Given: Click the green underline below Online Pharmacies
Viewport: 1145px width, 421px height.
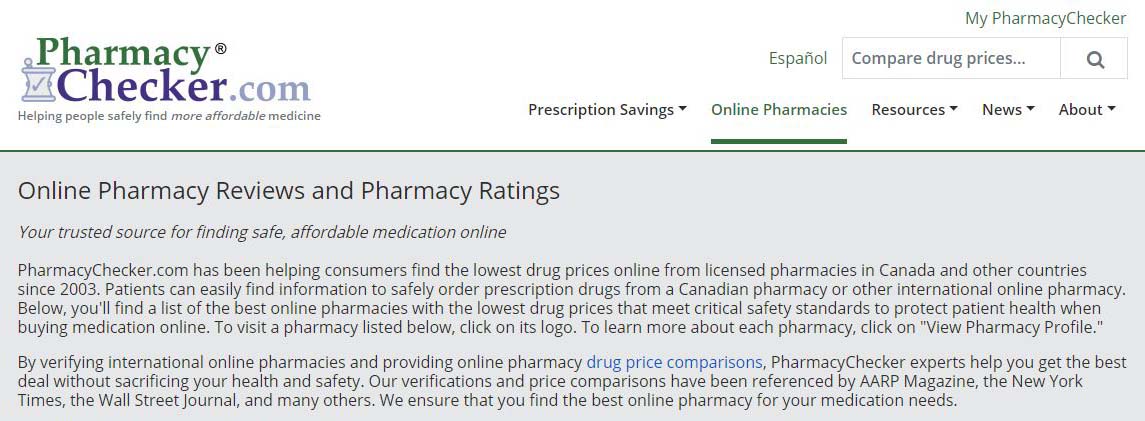Looking at the screenshot, I should tap(779, 141).
